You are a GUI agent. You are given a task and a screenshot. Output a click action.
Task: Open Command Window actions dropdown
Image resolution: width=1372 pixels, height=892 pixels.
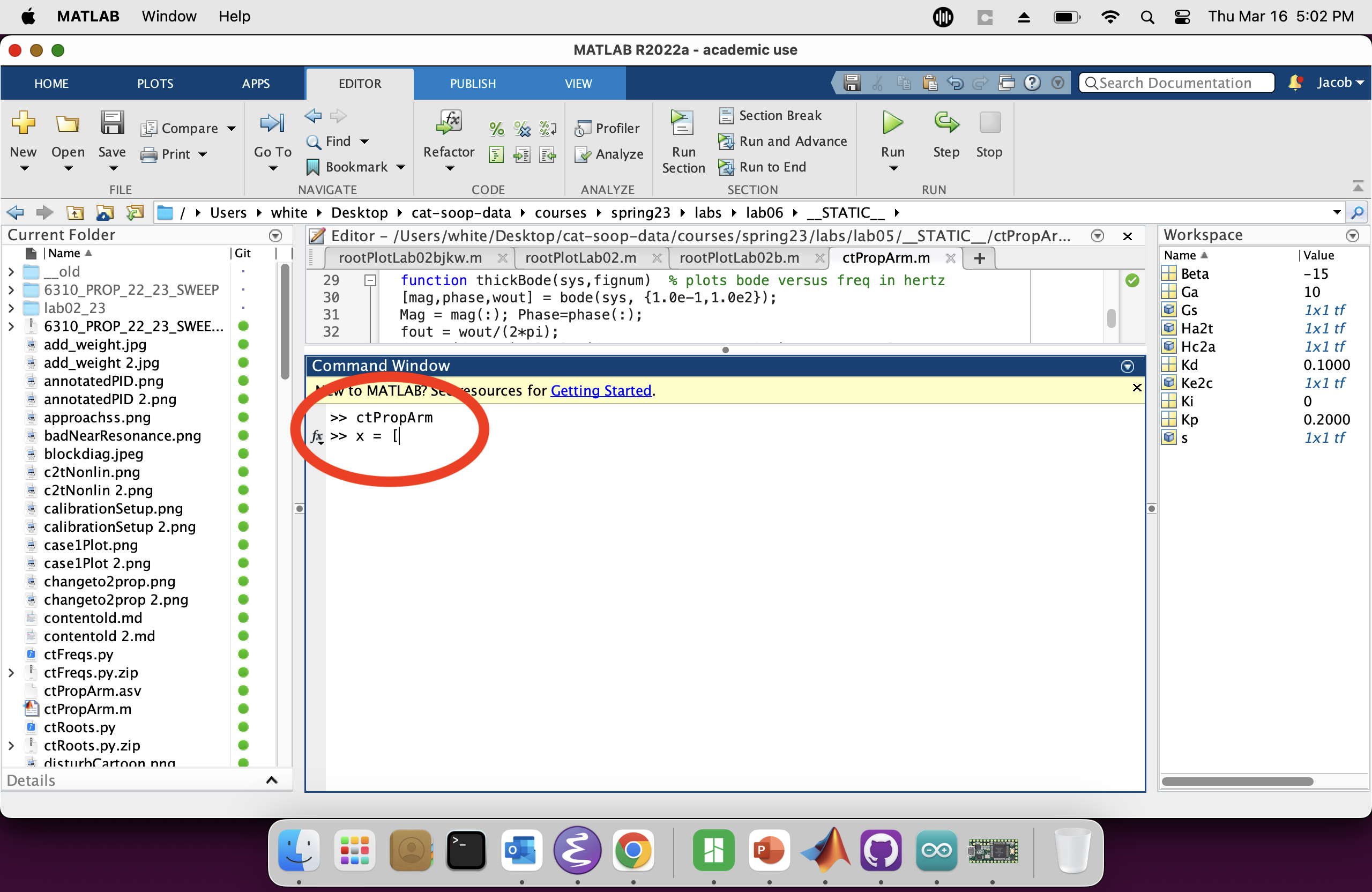pos(1127,366)
